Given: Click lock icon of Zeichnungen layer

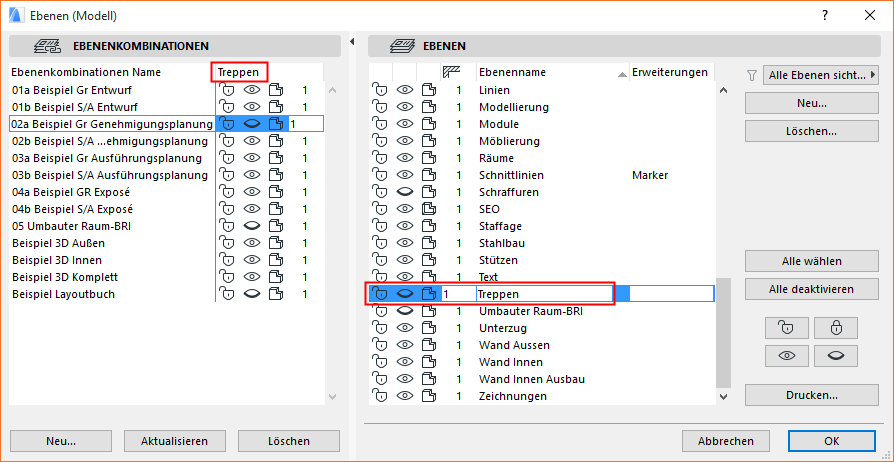Looking at the screenshot, I should [x=380, y=396].
